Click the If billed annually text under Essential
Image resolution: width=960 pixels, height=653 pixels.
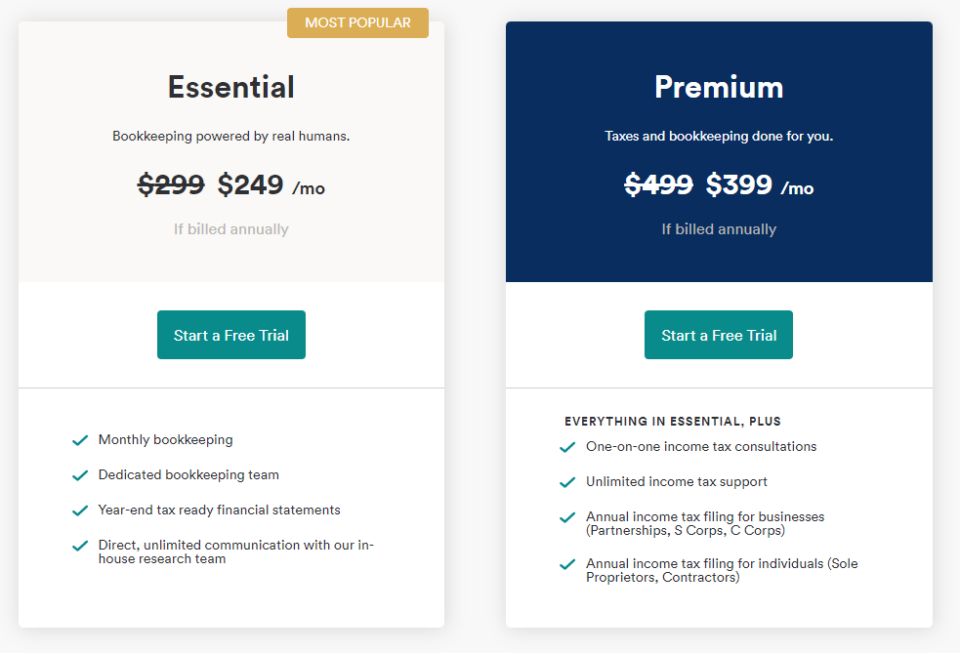click(x=231, y=229)
